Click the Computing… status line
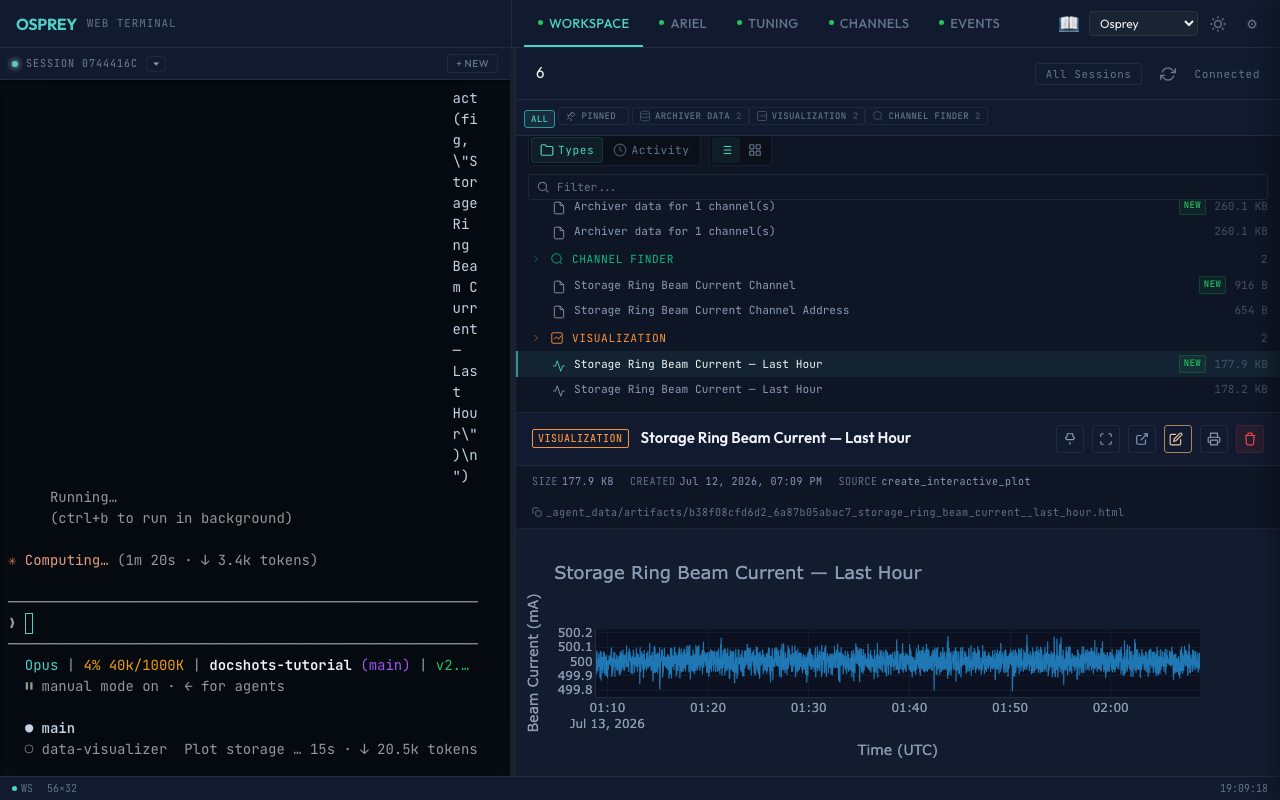1280x800 pixels. click(163, 560)
